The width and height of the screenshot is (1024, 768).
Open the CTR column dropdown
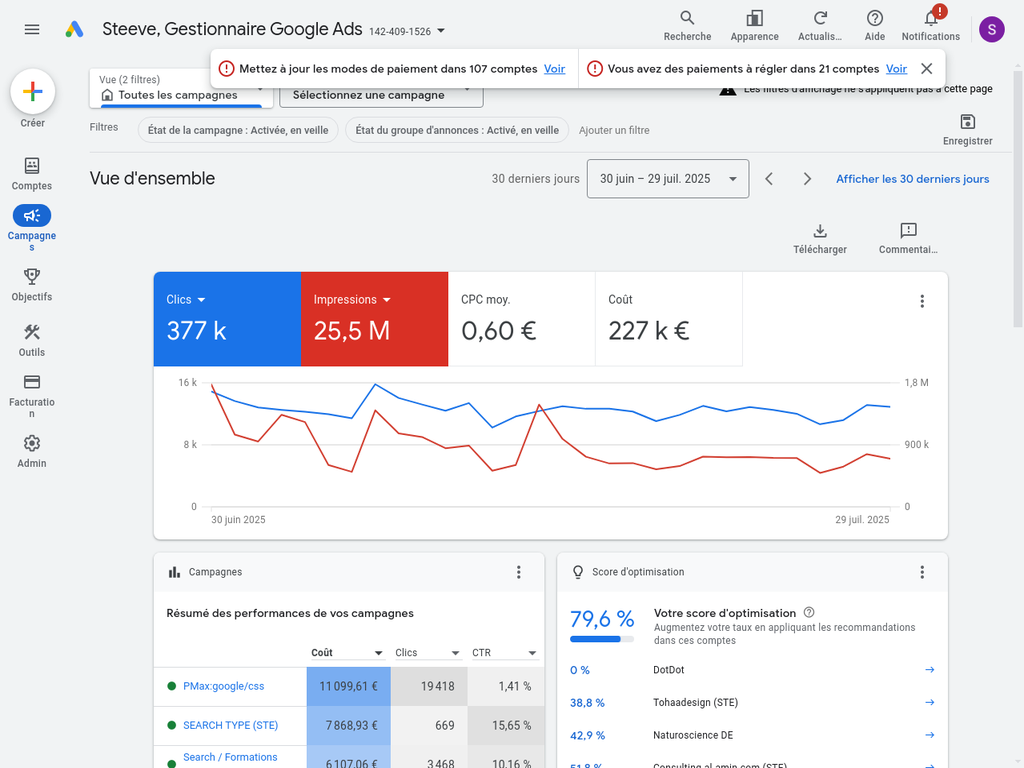pyautogui.click(x=504, y=652)
